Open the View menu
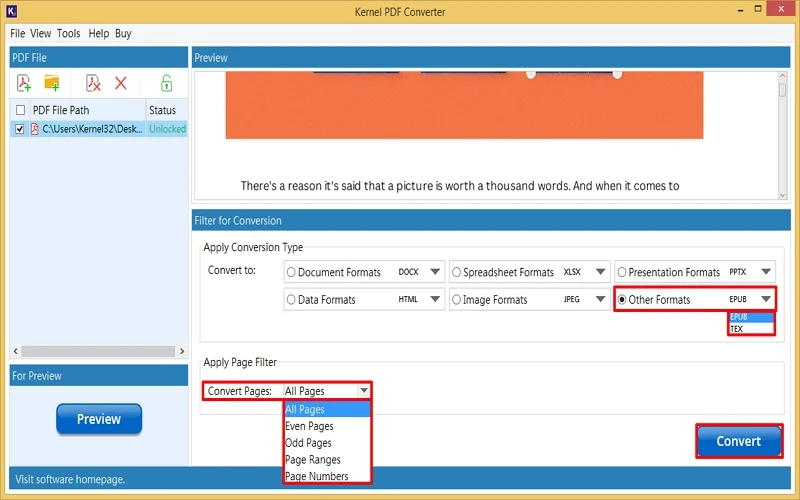Image resolution: width=800 pixels, height=500 pixels. [40, 34]
